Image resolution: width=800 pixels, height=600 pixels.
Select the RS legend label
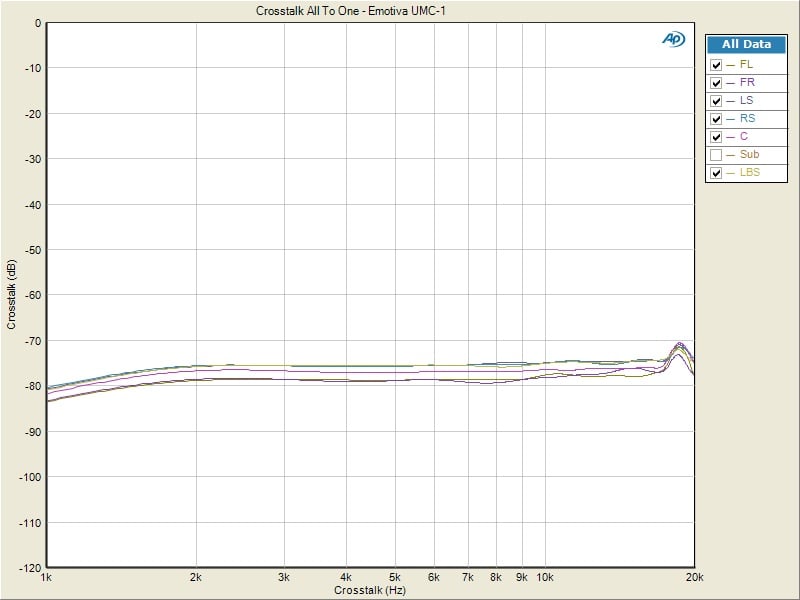747,118
